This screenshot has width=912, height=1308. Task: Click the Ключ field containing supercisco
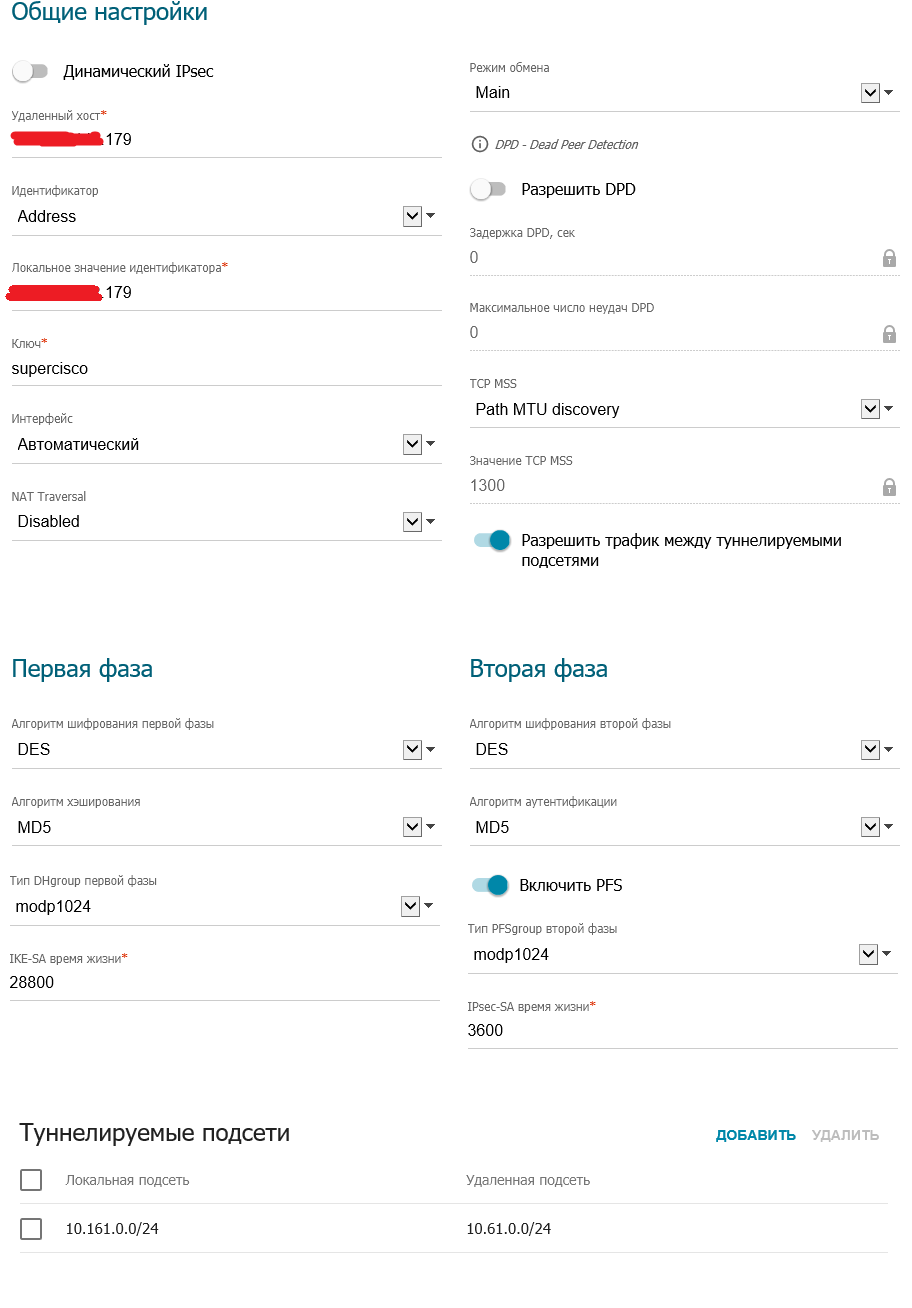click(x=227, y=369)
